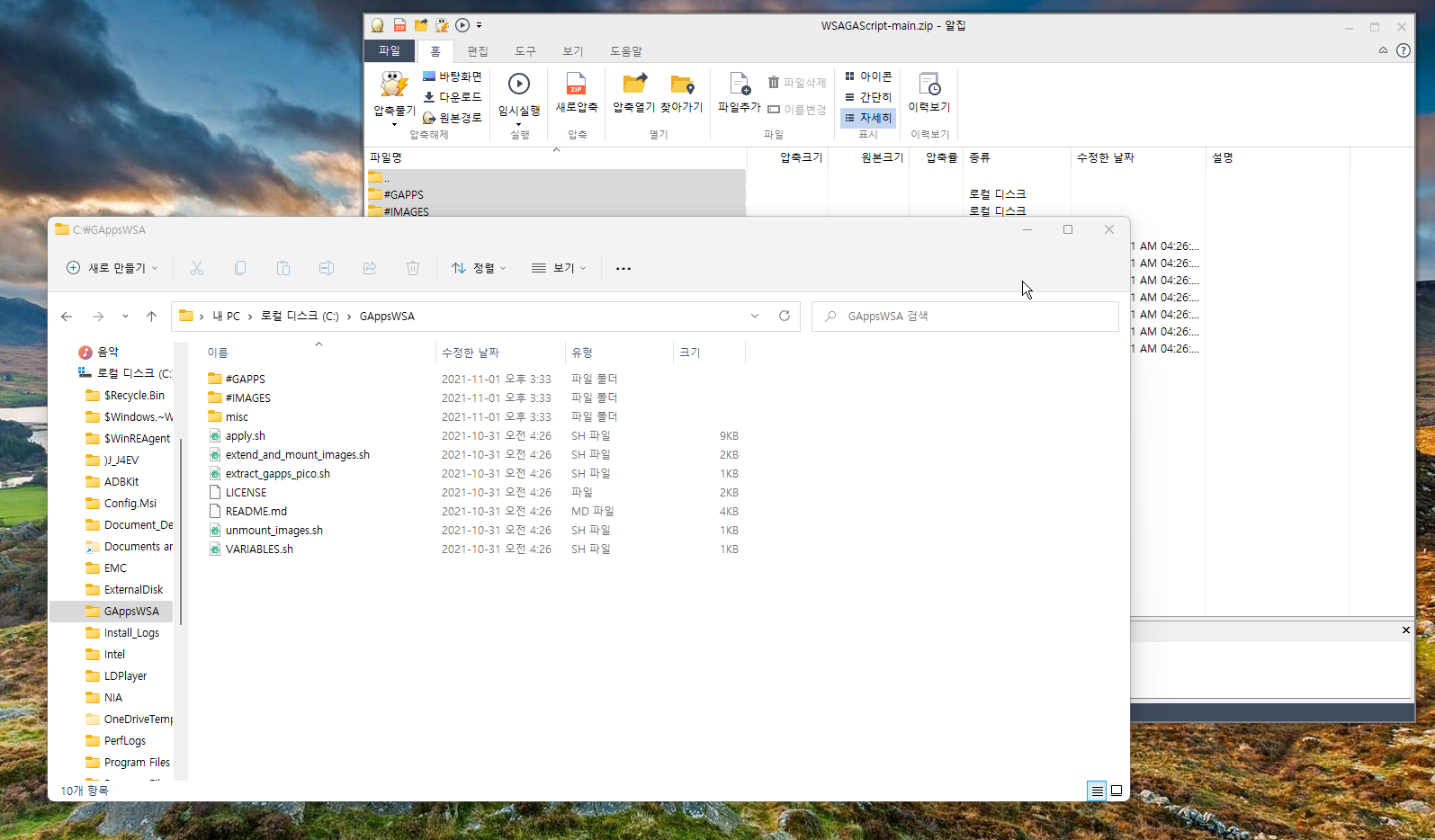This screenshot has width=1435, height=840.
Task: Switch Explorer to details view icon
Action: click(x=1097, y=791)
